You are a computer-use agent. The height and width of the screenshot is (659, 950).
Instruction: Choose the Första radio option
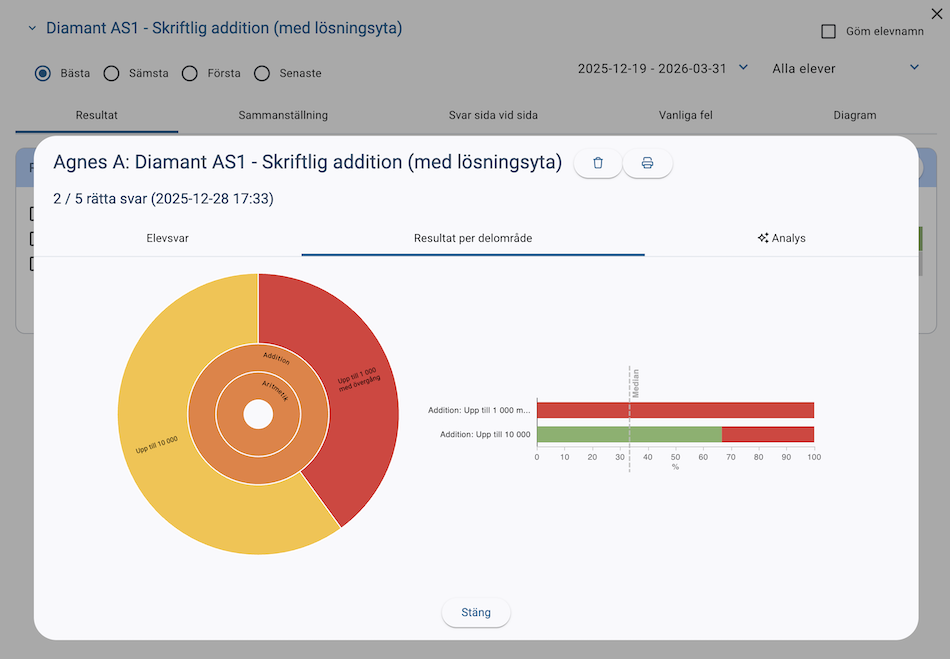pos(190,73)
